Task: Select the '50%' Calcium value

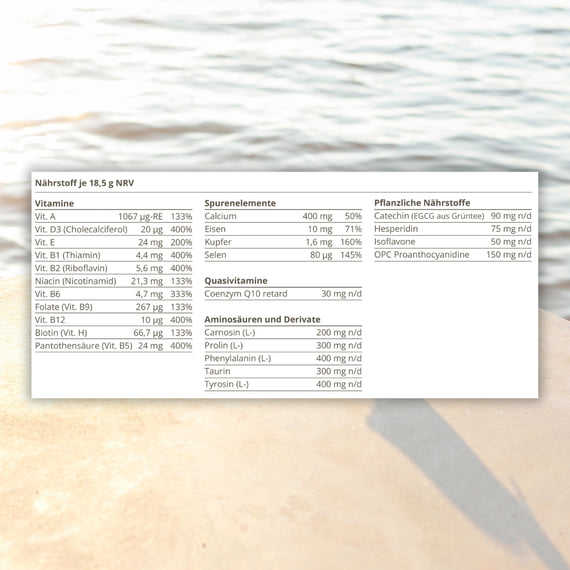Action: point(353,216)
